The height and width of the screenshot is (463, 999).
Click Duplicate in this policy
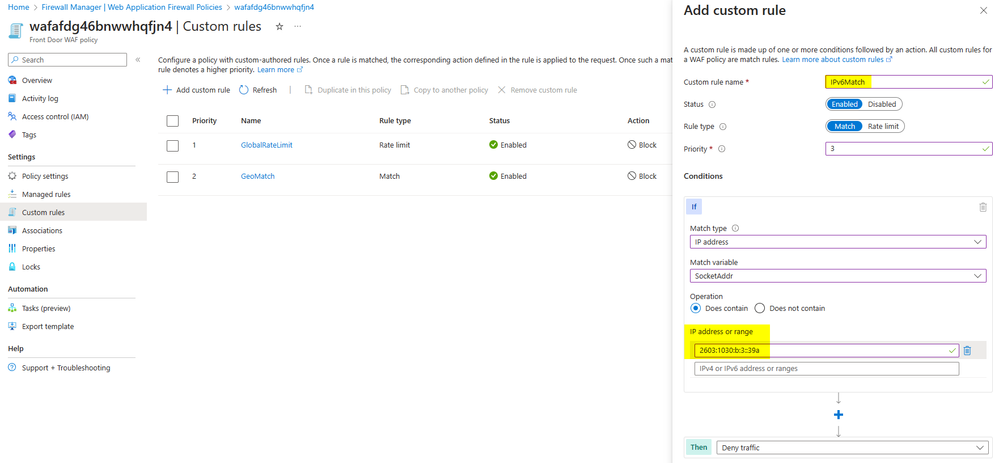click(x=347, y=90)
